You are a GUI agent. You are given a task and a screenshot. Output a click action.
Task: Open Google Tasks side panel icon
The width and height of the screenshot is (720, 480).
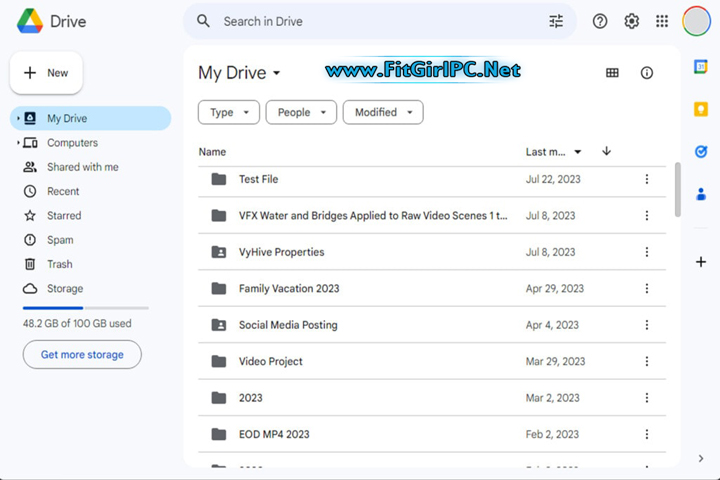point(701,152)
